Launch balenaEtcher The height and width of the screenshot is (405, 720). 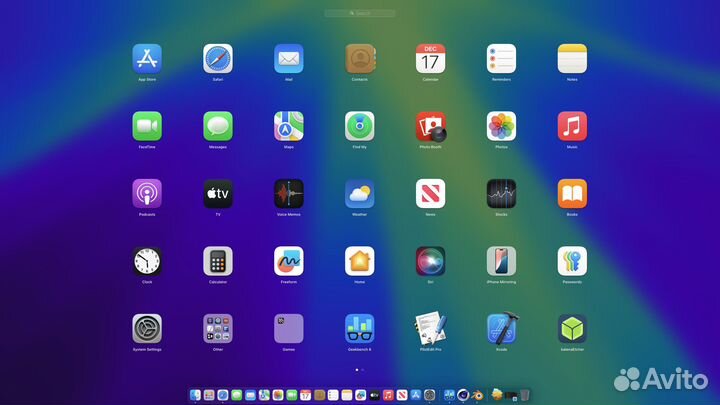pyautogui.click(x=572, y=329)
